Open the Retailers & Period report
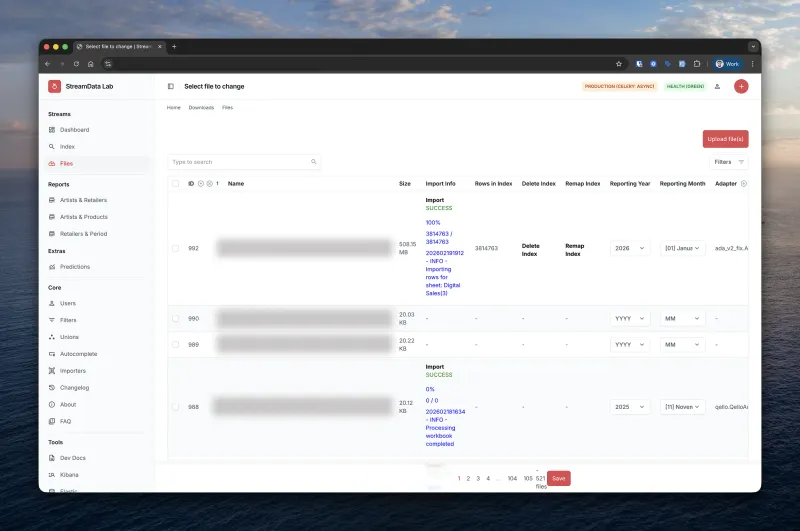800x531 pixels. 84,234
